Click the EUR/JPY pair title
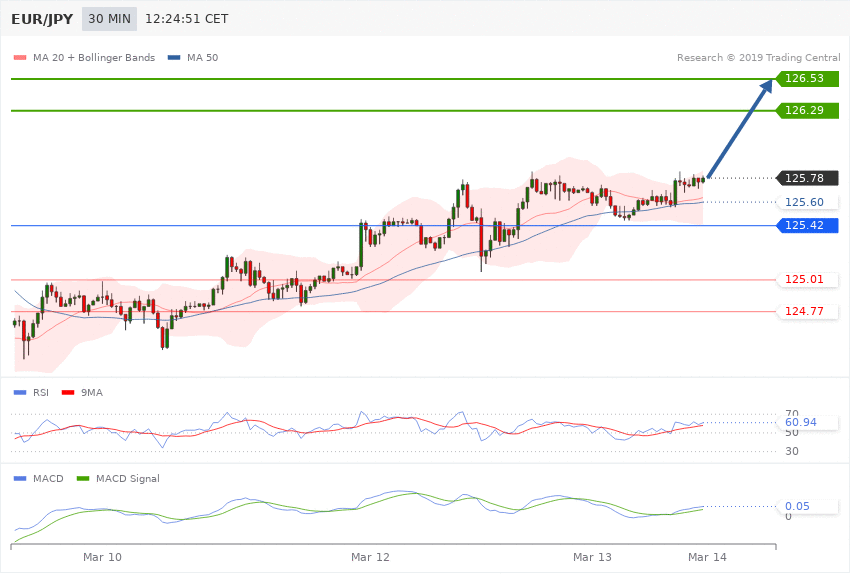 click(42, 19)
